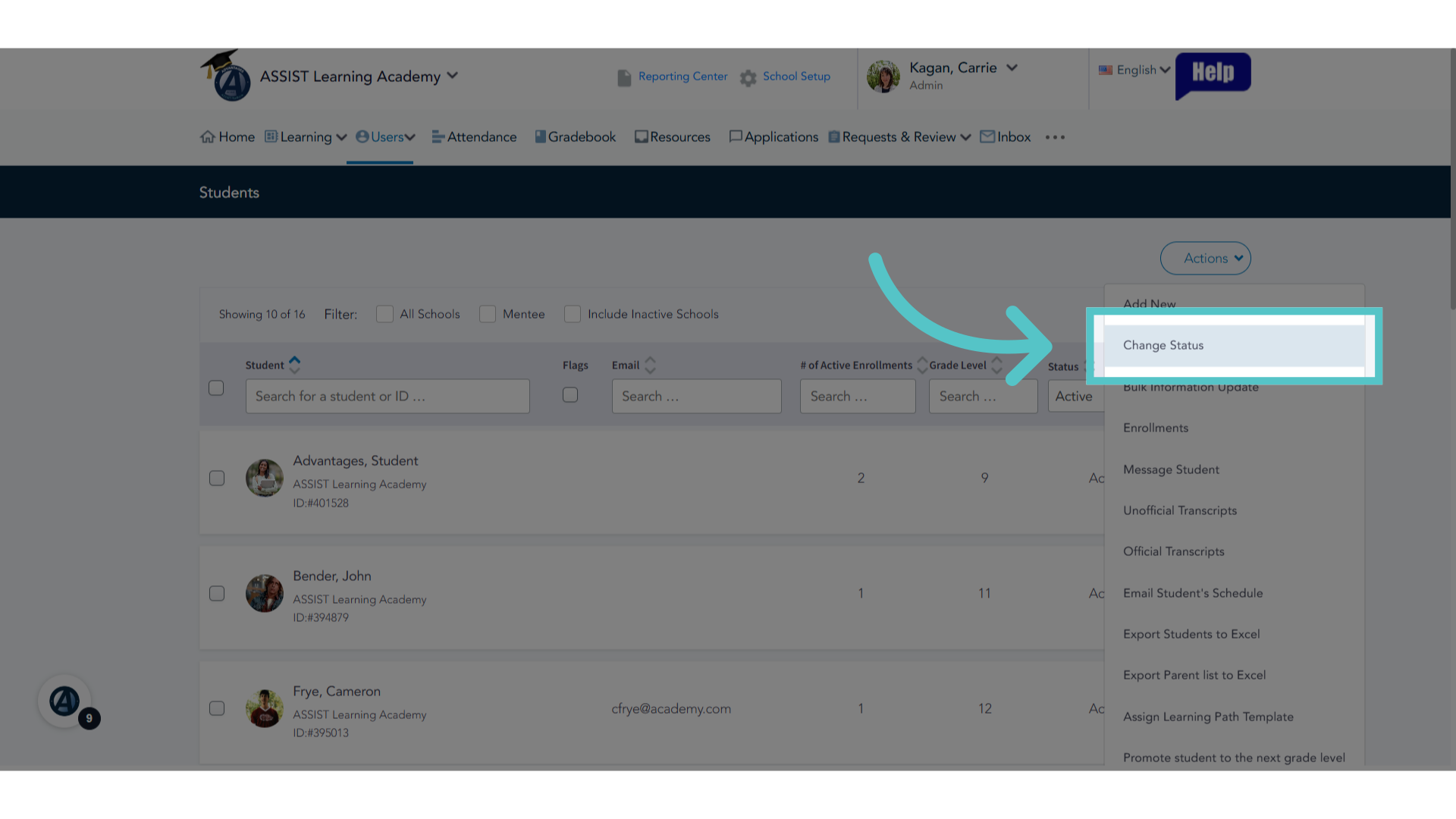Click the Requests & Review clipboard icon
Viewport: 1456px width, 819px height.
pyautogui.click(x=834, y=136)
